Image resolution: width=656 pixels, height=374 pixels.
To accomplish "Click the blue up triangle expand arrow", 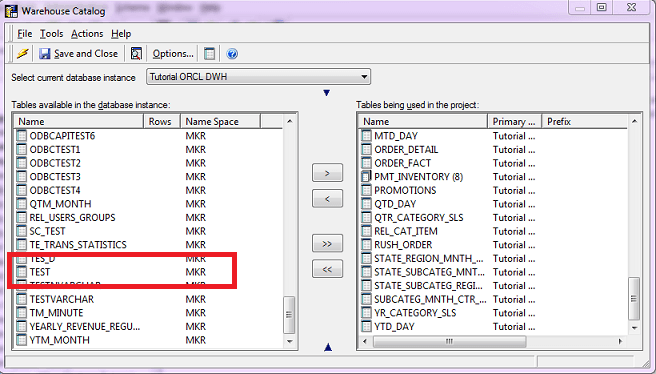I will pos(328,347).
